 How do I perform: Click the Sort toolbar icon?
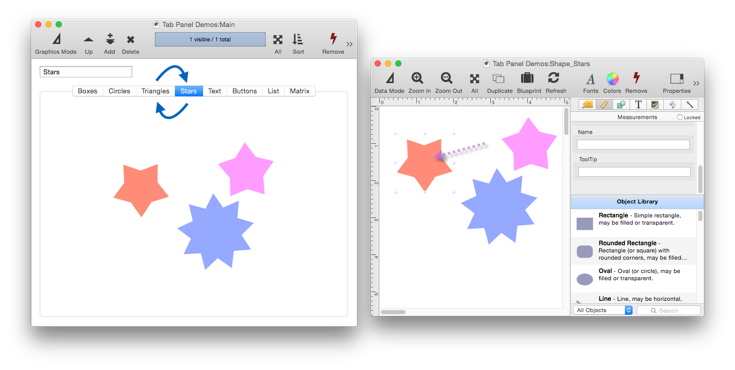pos(298,39)
